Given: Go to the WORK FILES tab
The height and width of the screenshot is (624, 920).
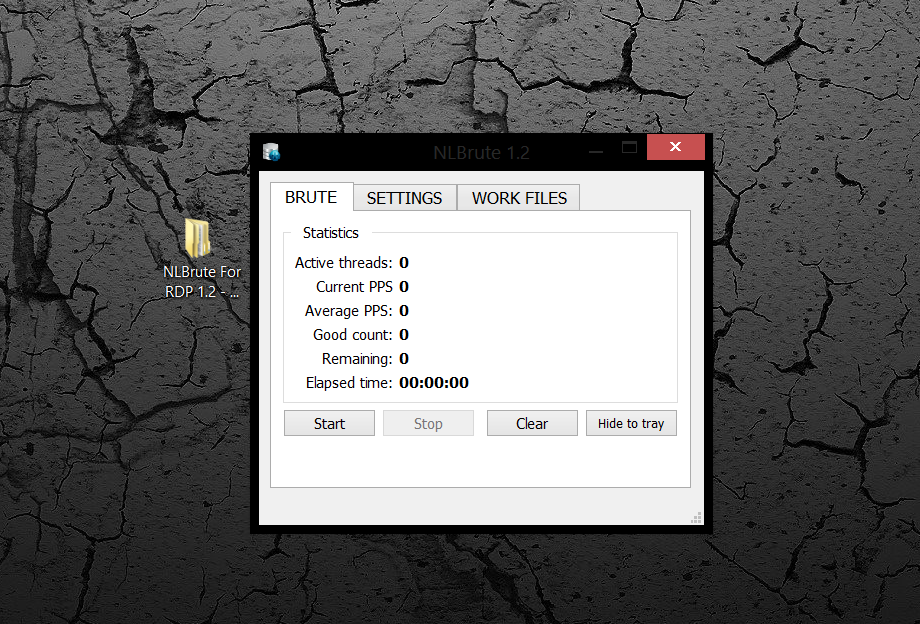Looking at the screenshot, I should [519, 198].
